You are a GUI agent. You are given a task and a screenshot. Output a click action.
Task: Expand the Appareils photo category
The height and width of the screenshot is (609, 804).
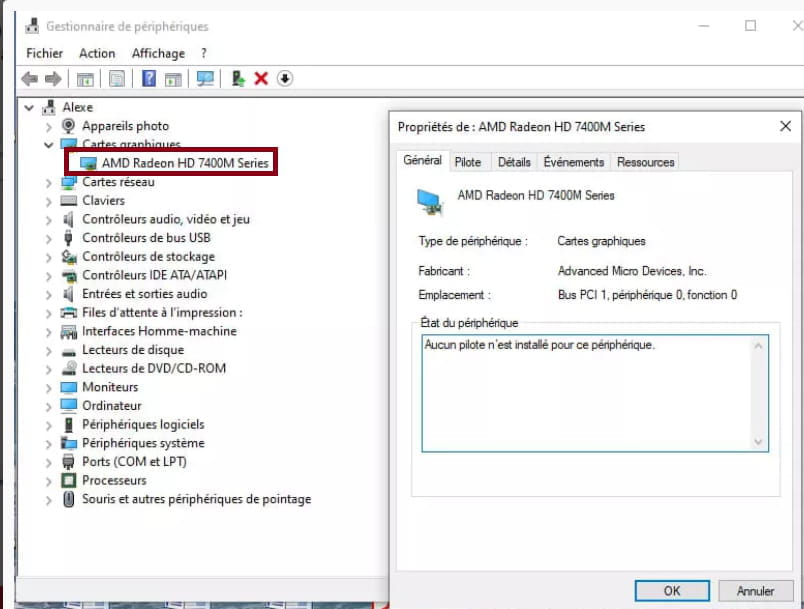click(49, 127)
